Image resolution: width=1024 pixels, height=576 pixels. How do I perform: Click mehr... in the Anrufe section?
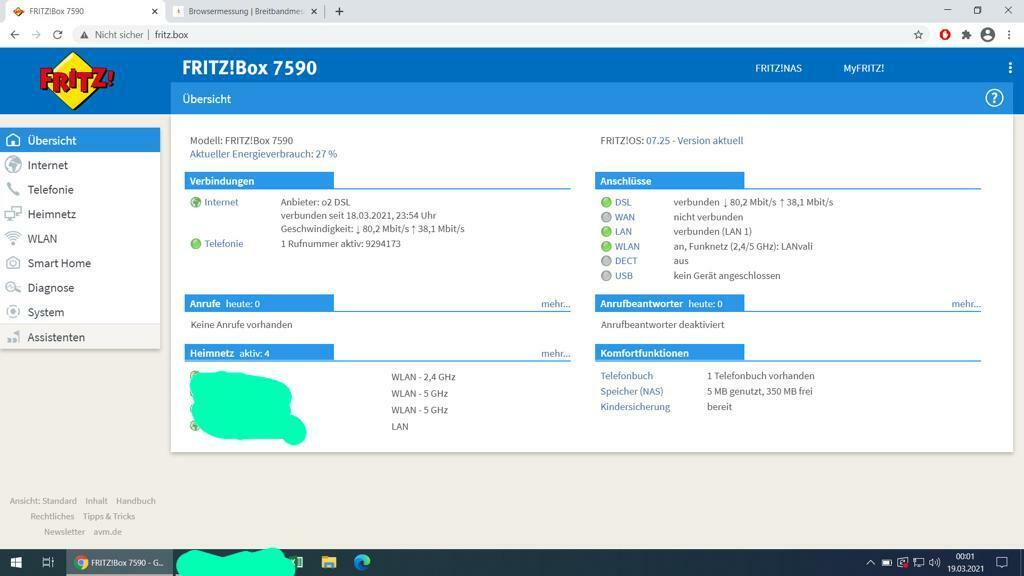[555, 304]
